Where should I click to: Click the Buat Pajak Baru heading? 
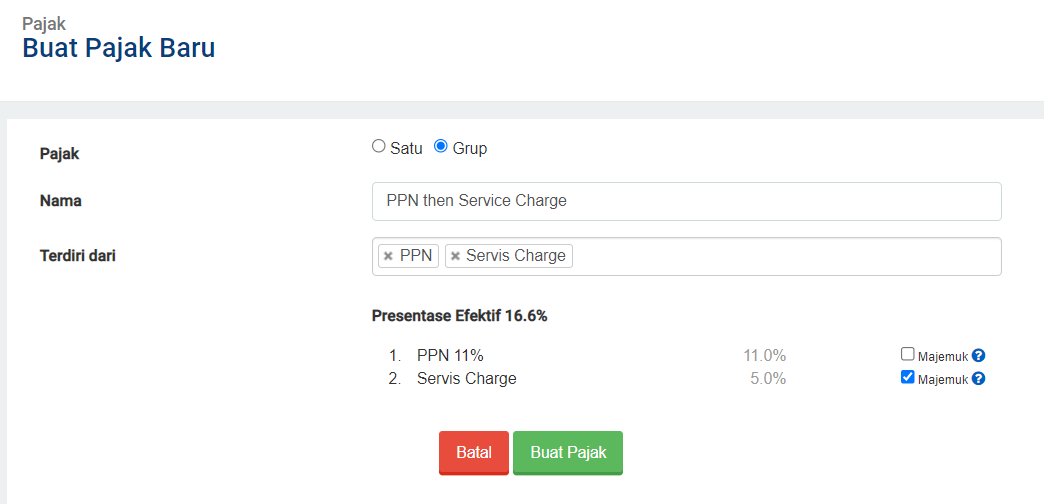119,49
